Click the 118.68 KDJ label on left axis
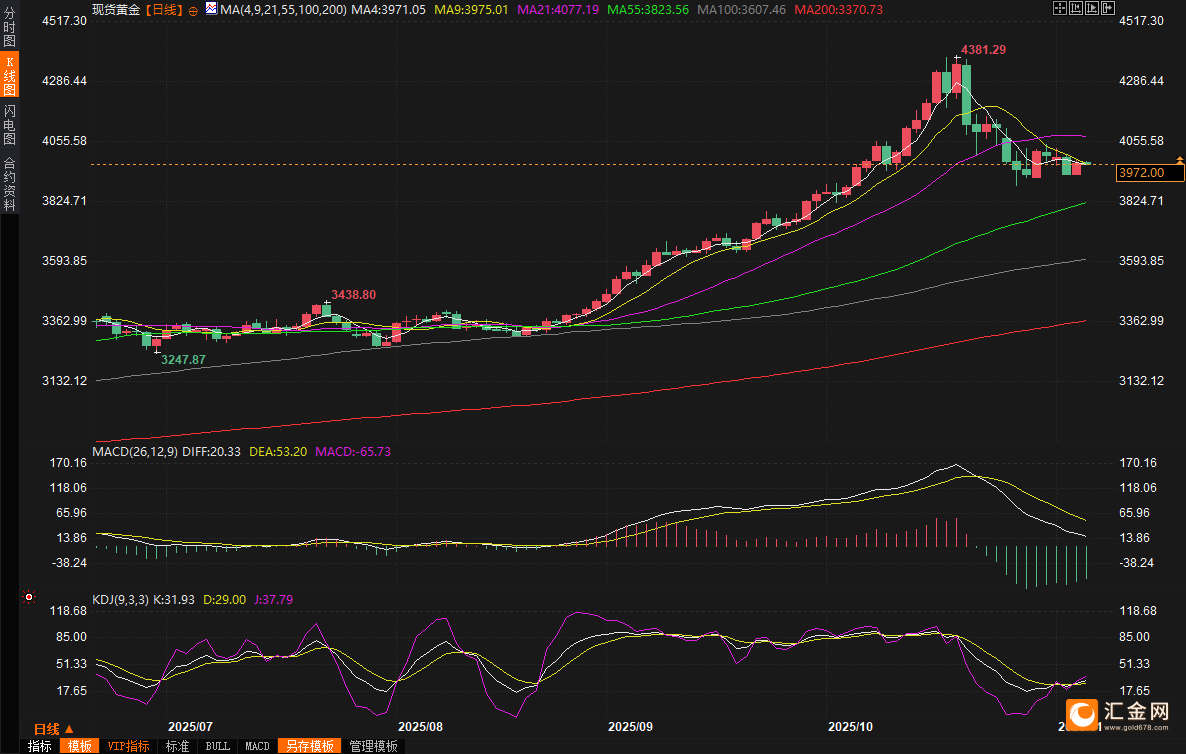The width and height of the screenshot is (1186, 754). point(68,611)
